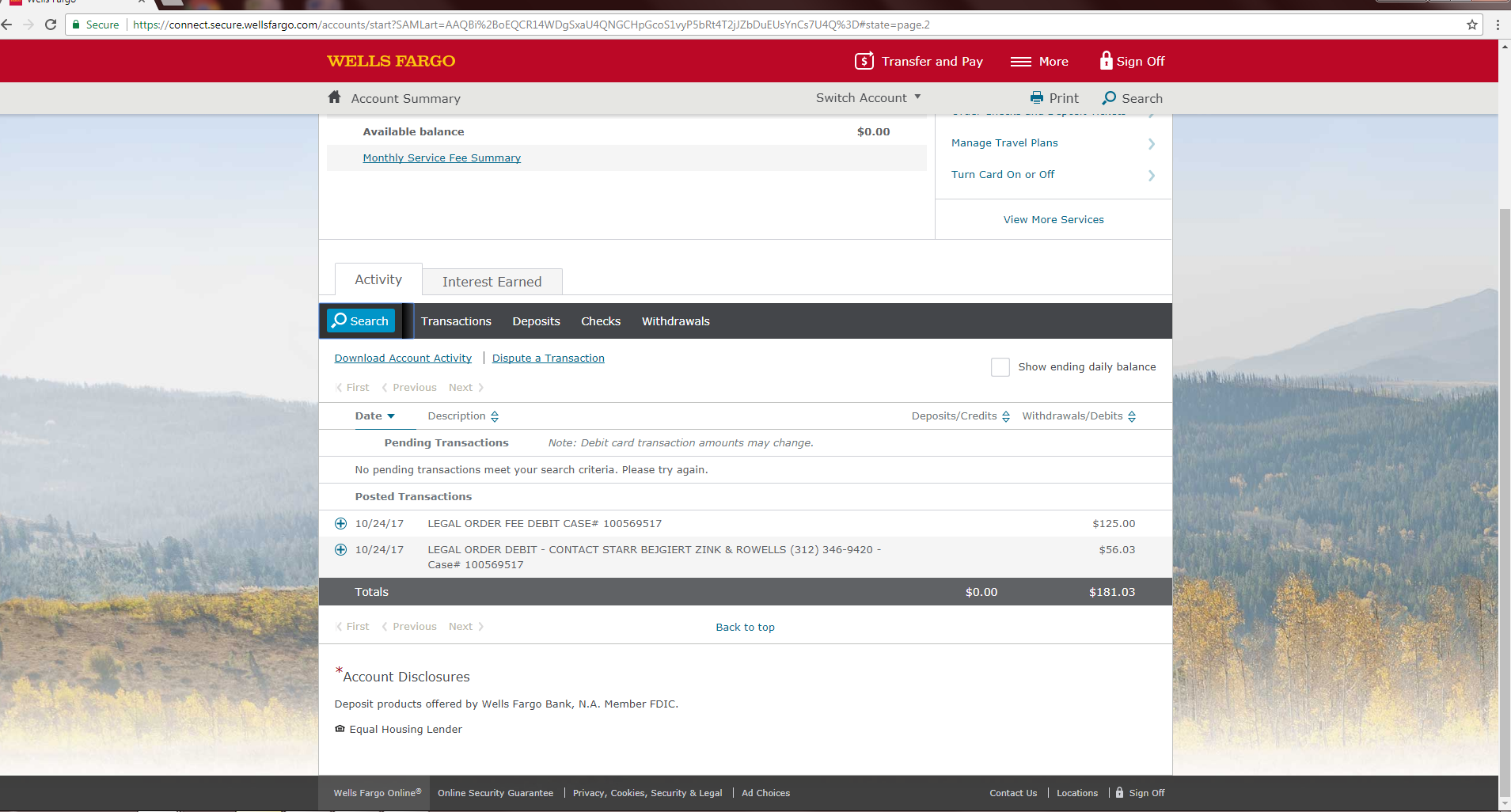
Task: Expand the $125.00 Legal Order Fee transaction
Action: (x=340, y=523)
